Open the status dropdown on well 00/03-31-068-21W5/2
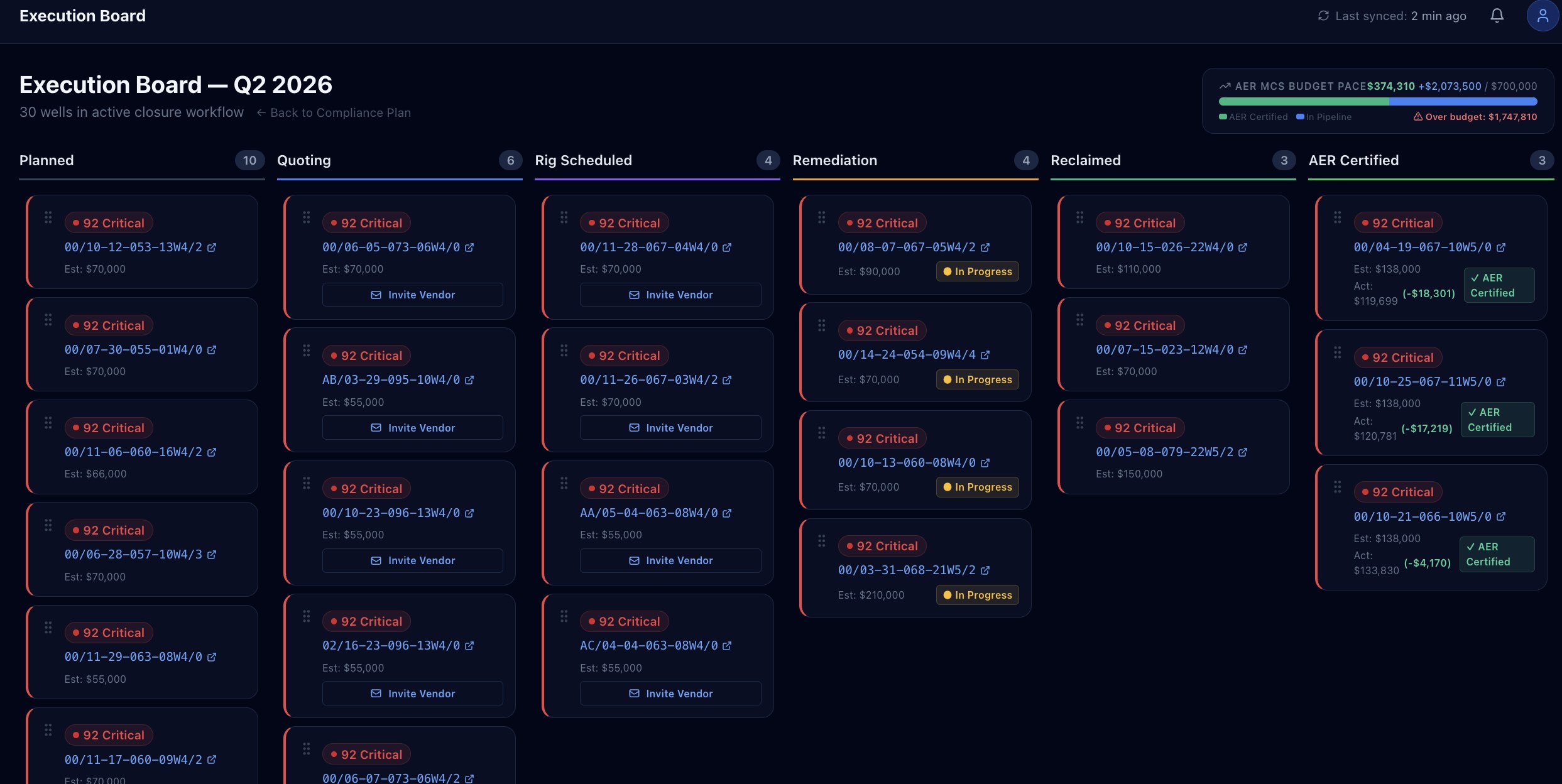This screenshot has width=1562, height=784. pos(977,595)
